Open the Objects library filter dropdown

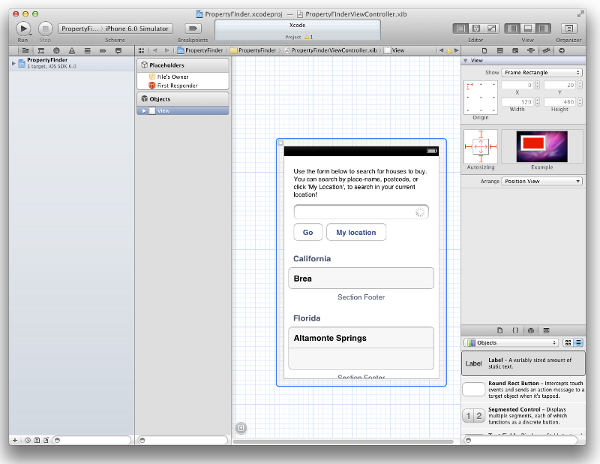click(x=511, y=343)
